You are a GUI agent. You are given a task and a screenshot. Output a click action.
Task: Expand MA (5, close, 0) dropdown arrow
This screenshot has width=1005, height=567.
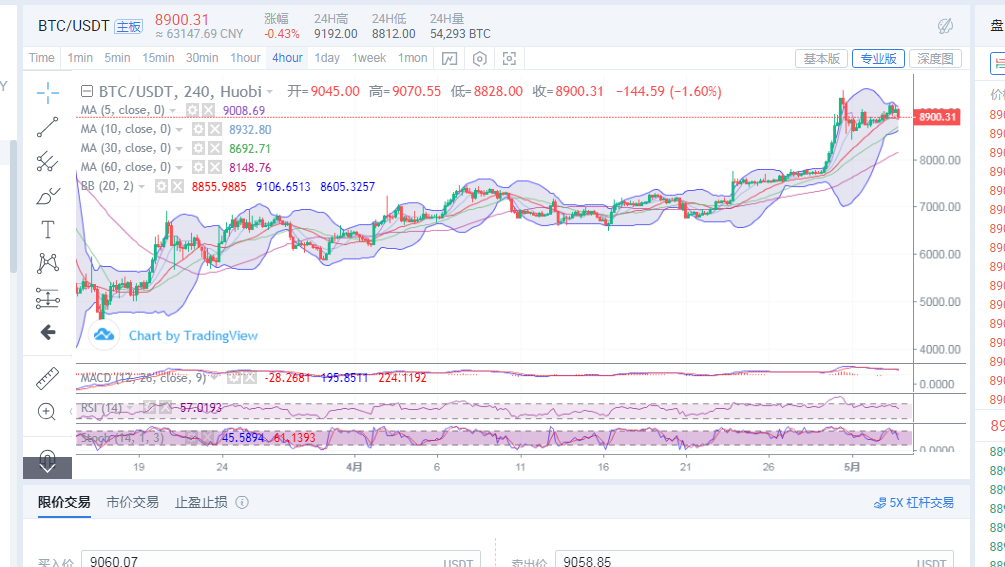pyautogui.click(x=172, y=111)
